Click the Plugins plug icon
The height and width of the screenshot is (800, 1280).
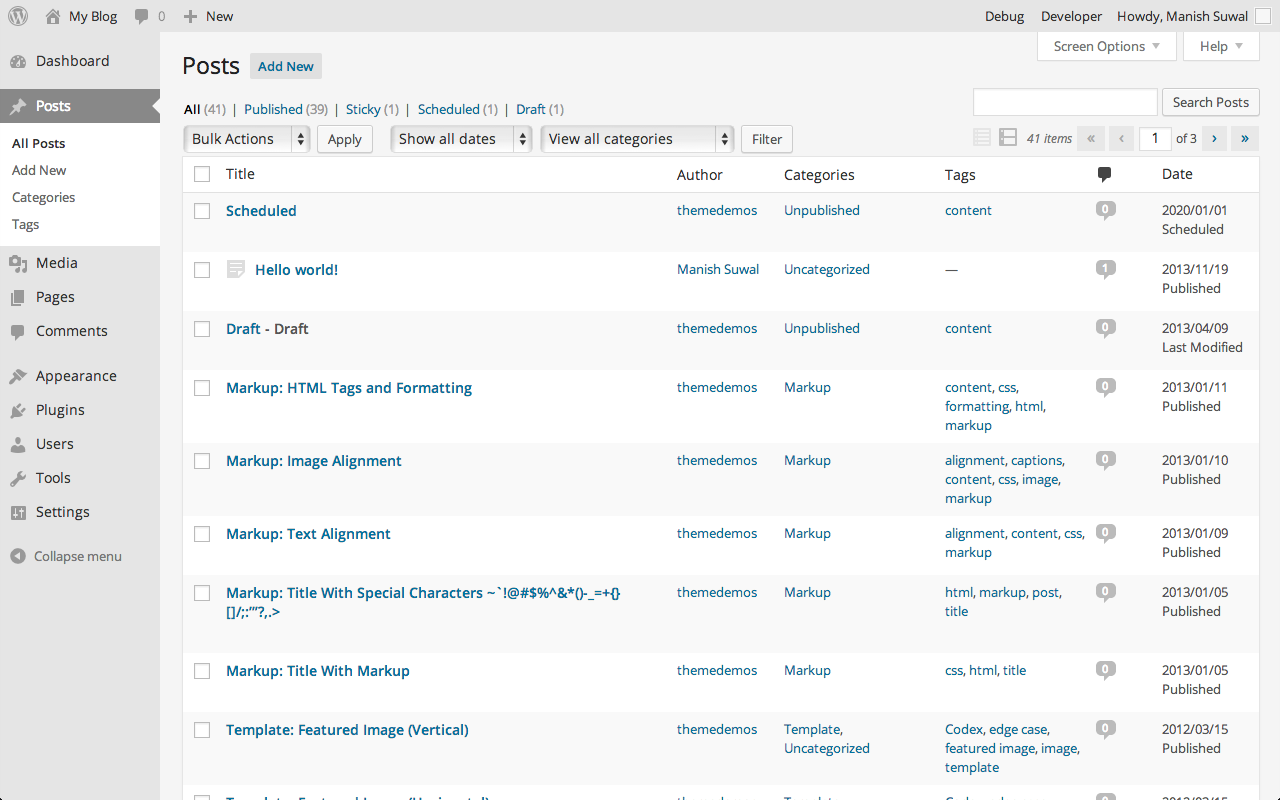18,410
